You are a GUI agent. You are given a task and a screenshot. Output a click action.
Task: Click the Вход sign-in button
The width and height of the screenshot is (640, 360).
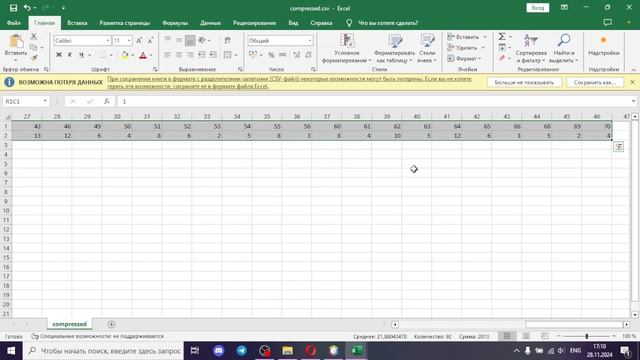tap(538, 8)
